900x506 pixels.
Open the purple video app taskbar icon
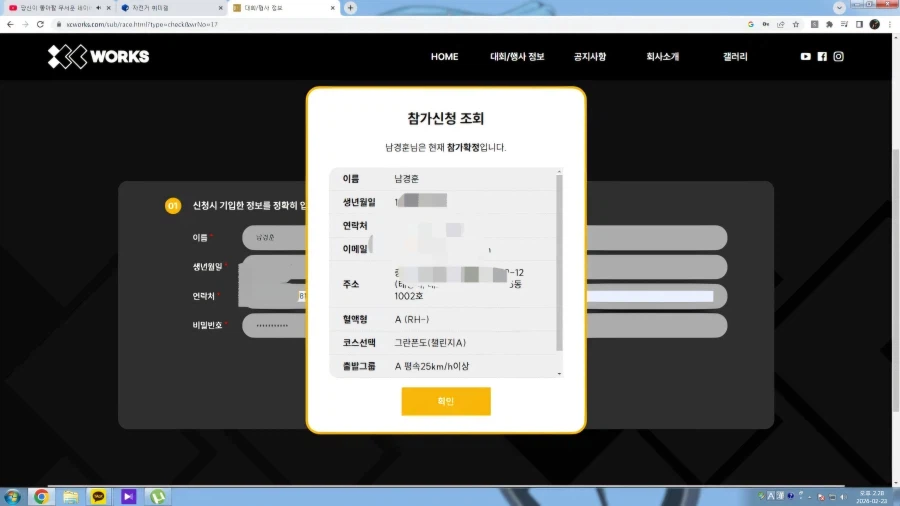(x=129, y=497)
